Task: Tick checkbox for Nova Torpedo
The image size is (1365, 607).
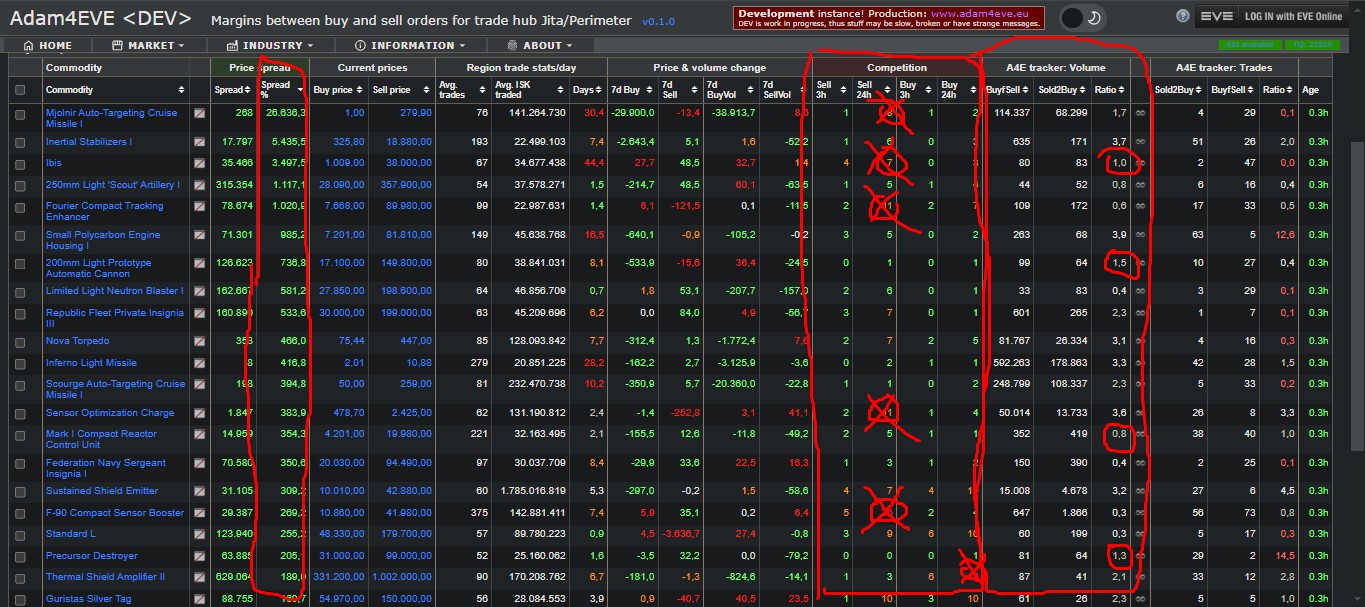Action: click(x=20, y=341)
